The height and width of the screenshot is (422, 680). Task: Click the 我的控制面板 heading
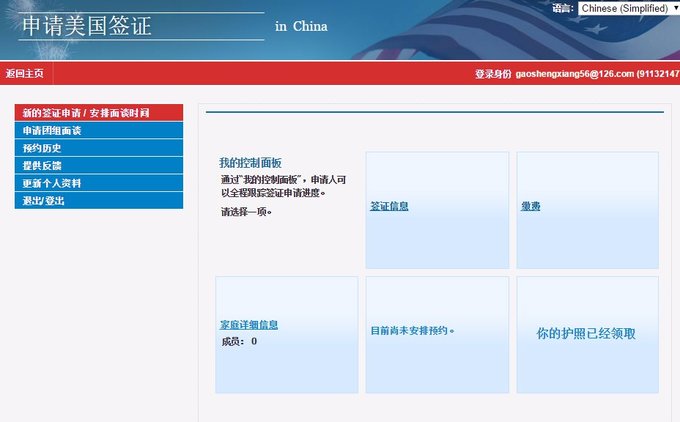(250, 163)
